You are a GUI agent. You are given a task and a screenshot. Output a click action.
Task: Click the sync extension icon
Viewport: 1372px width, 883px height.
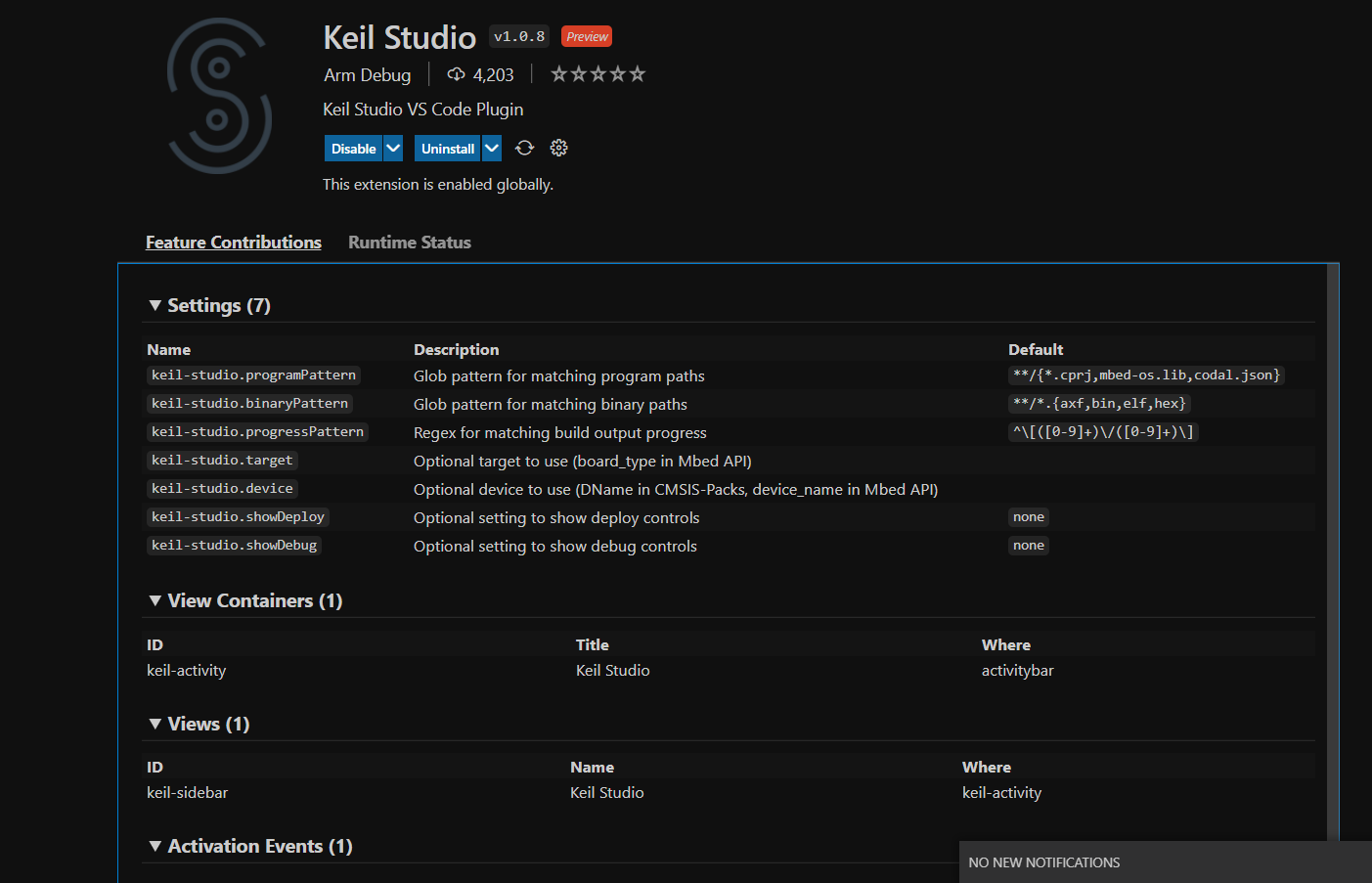point(524,148)
